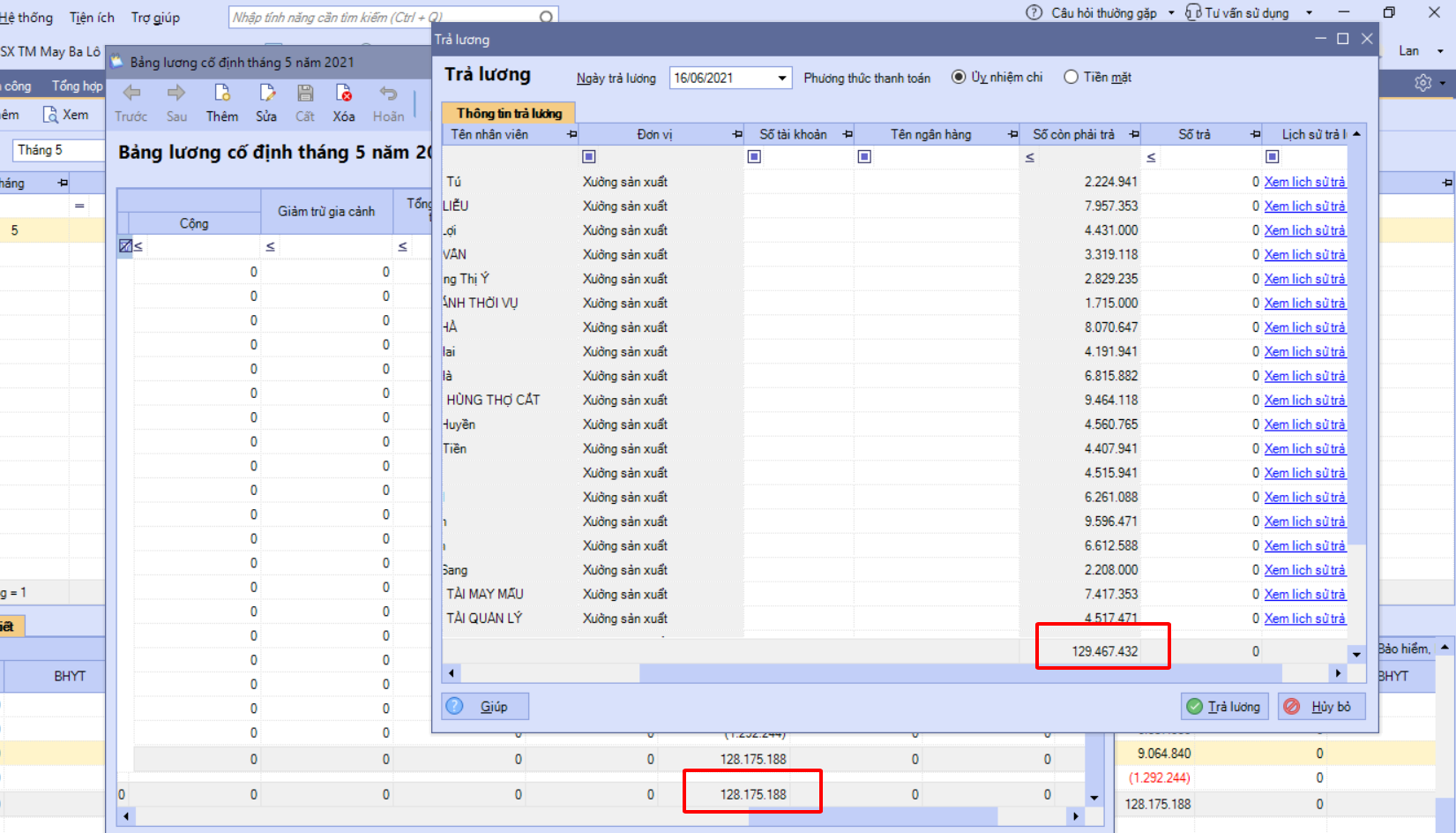Select Ủy nhiệm chi payment method
Viewport: 1456px width, 833px height.
[x=959, y=77]
